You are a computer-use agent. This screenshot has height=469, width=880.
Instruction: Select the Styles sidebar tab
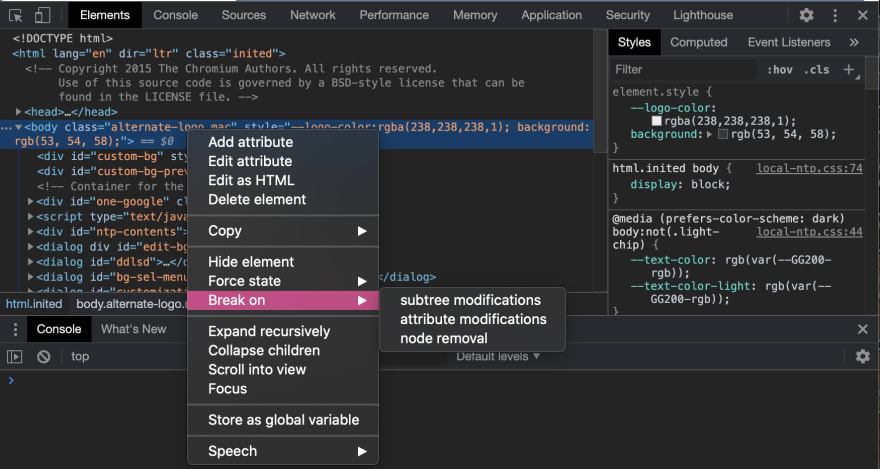pyautogui.click(x=634, y=42)
